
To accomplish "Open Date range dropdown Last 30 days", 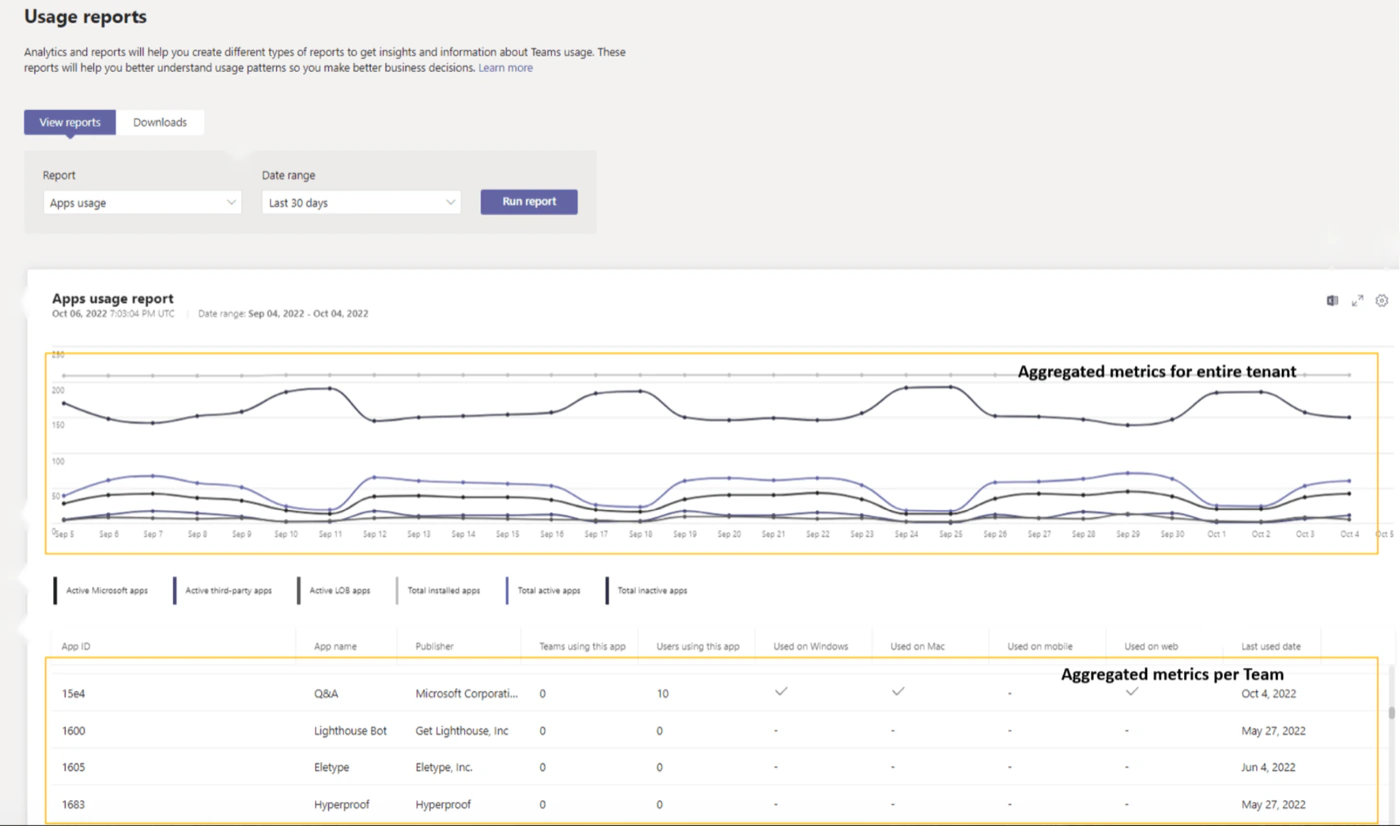I will pos(361,202).
